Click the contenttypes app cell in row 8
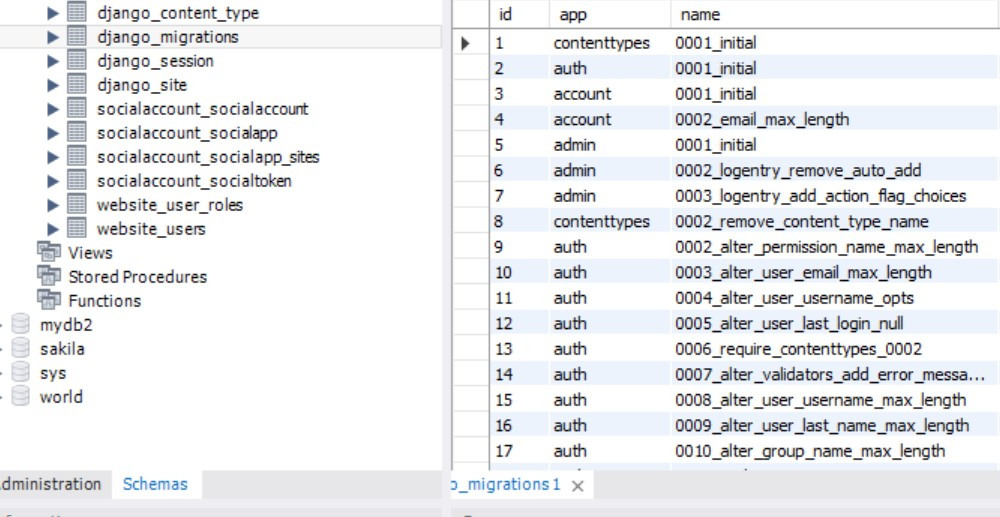 coord(610,221)
